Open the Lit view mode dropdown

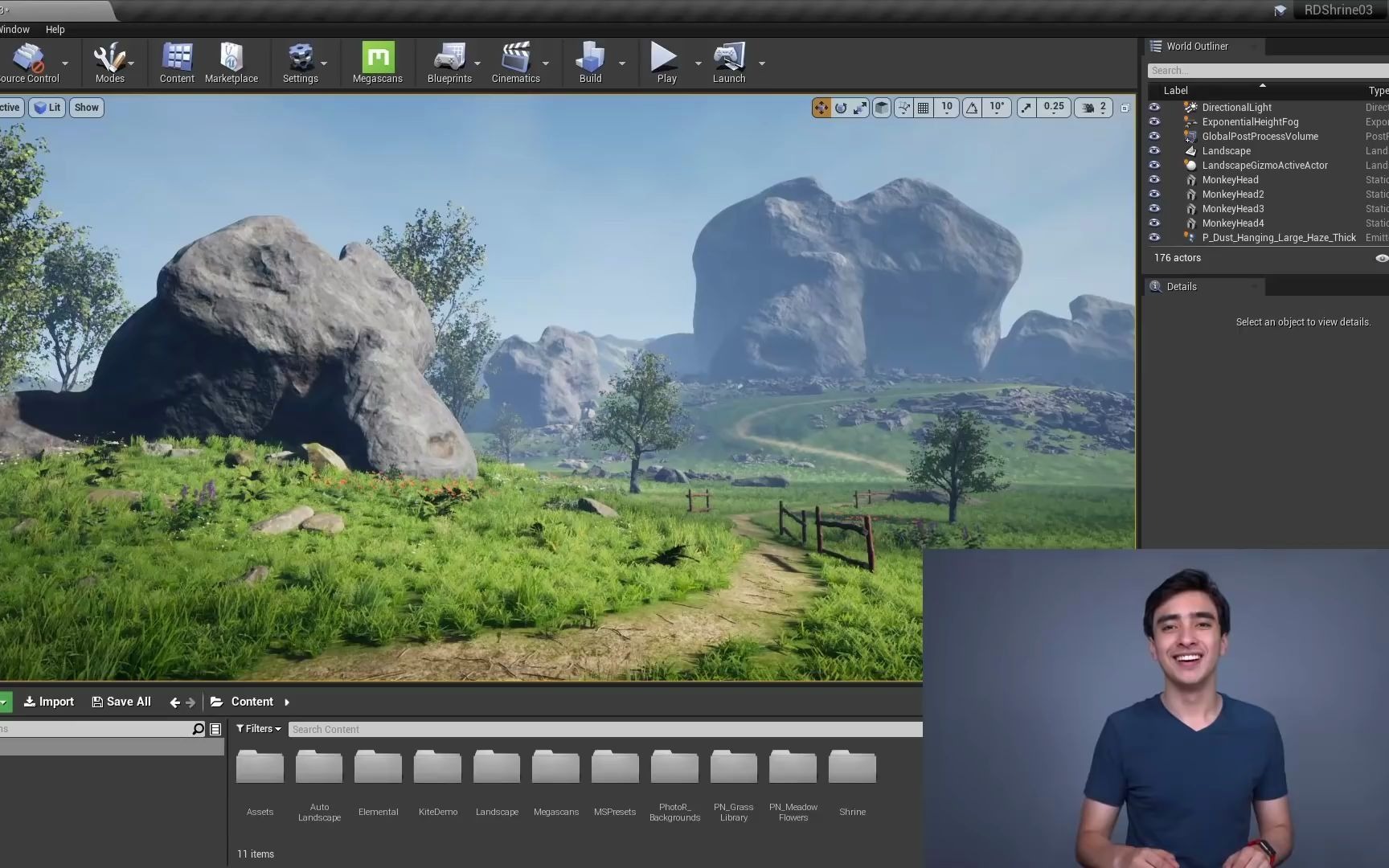tap(47, 107)
